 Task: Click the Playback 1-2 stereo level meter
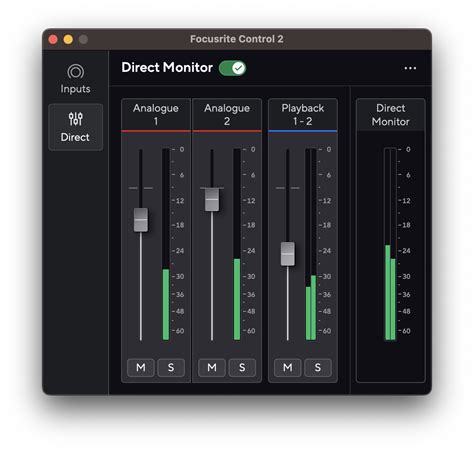pos(311,244)
